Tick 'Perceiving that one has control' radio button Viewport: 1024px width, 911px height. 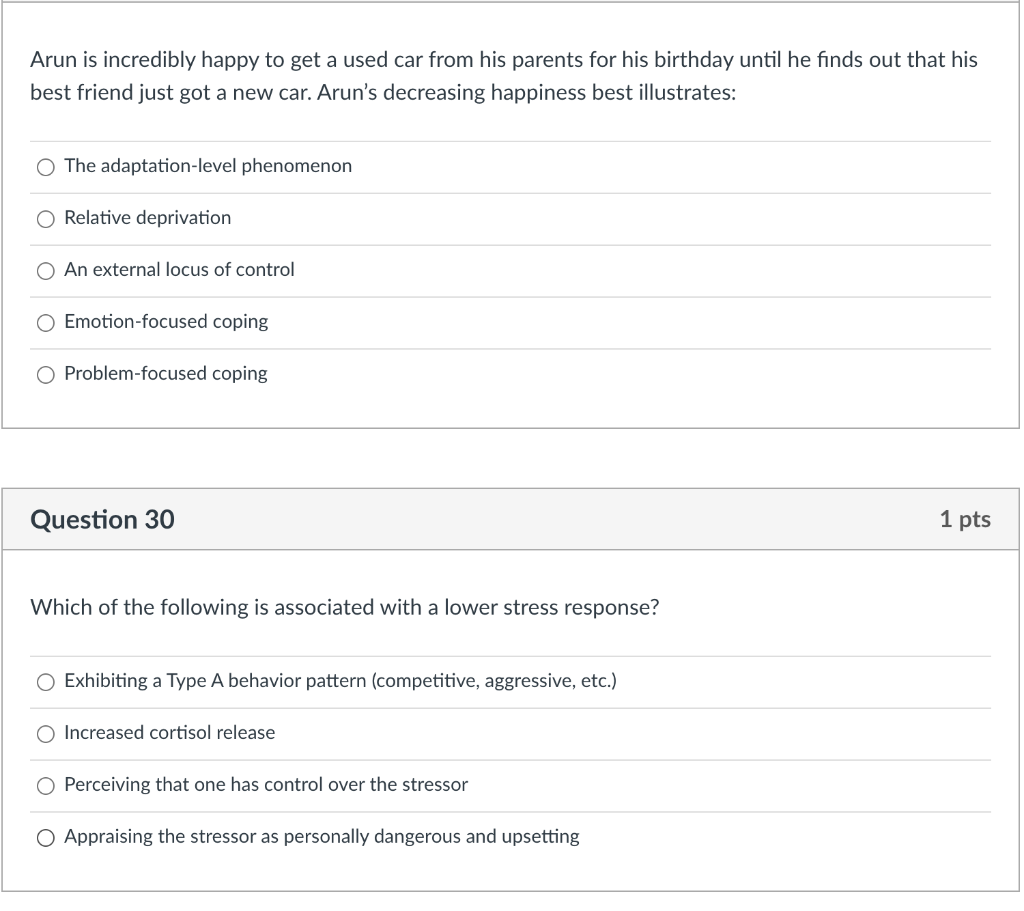(x=45, y=786)
